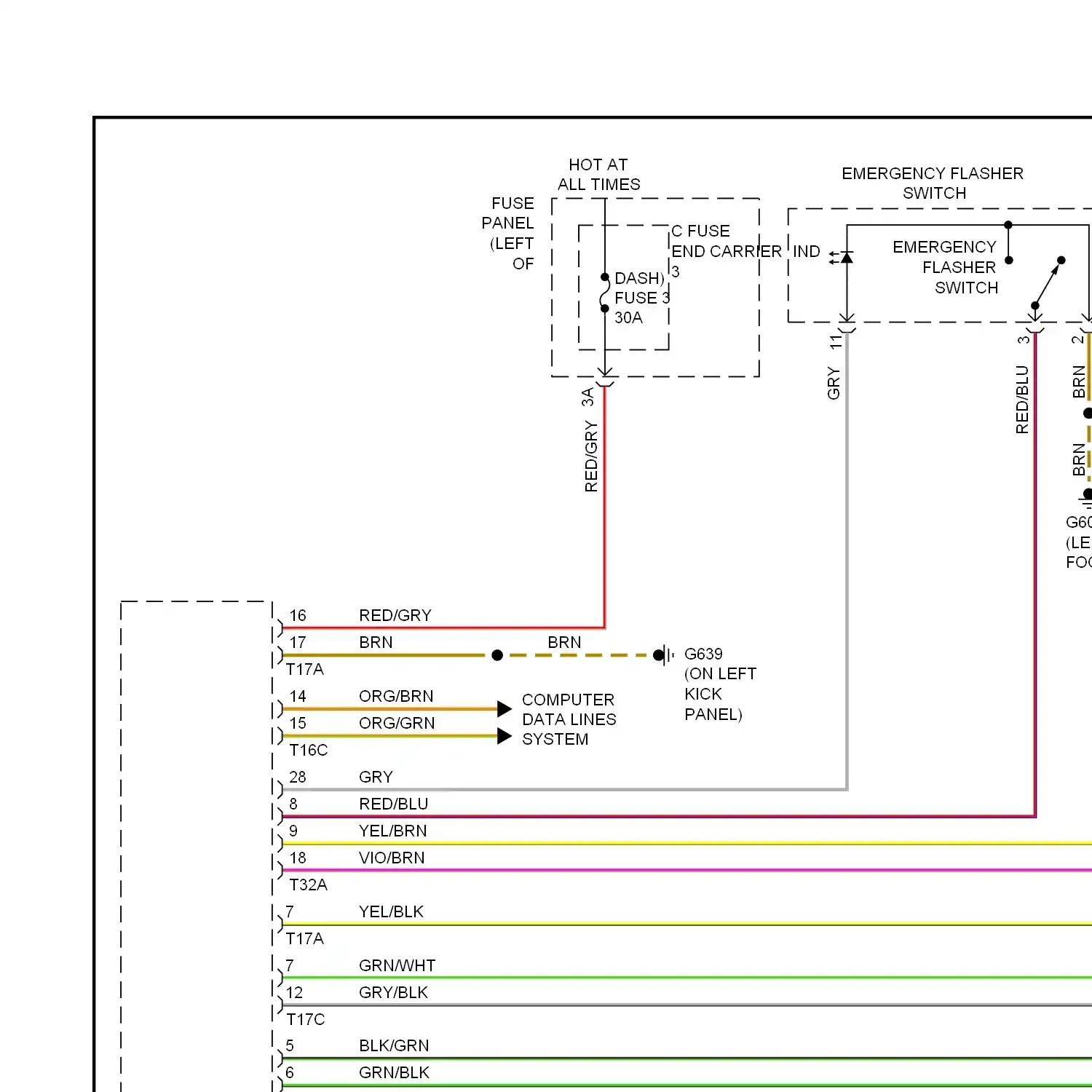1092x1092 pixels.
Task: Click pin number 9 beside YEL/BRN
Action: point(293,831)
